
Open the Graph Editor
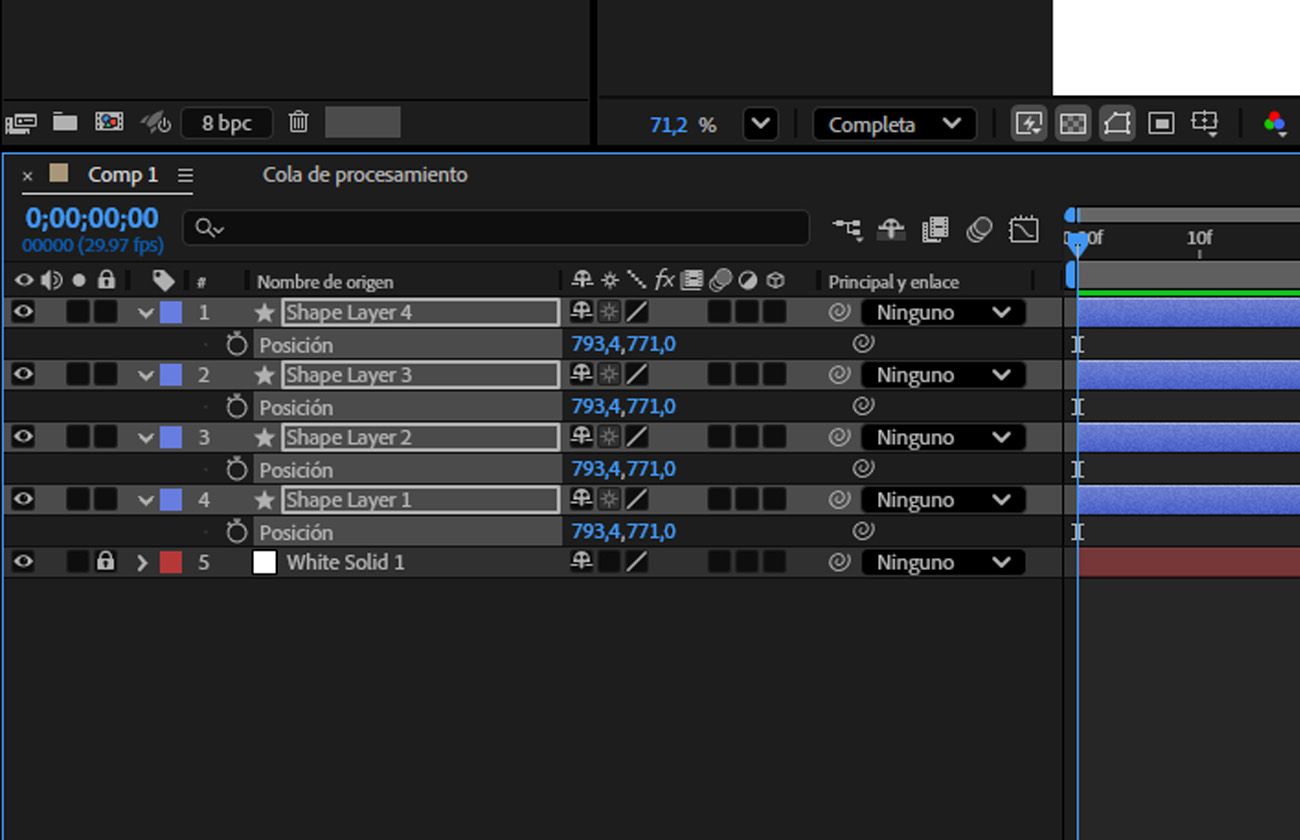(x=1024, y=230)
